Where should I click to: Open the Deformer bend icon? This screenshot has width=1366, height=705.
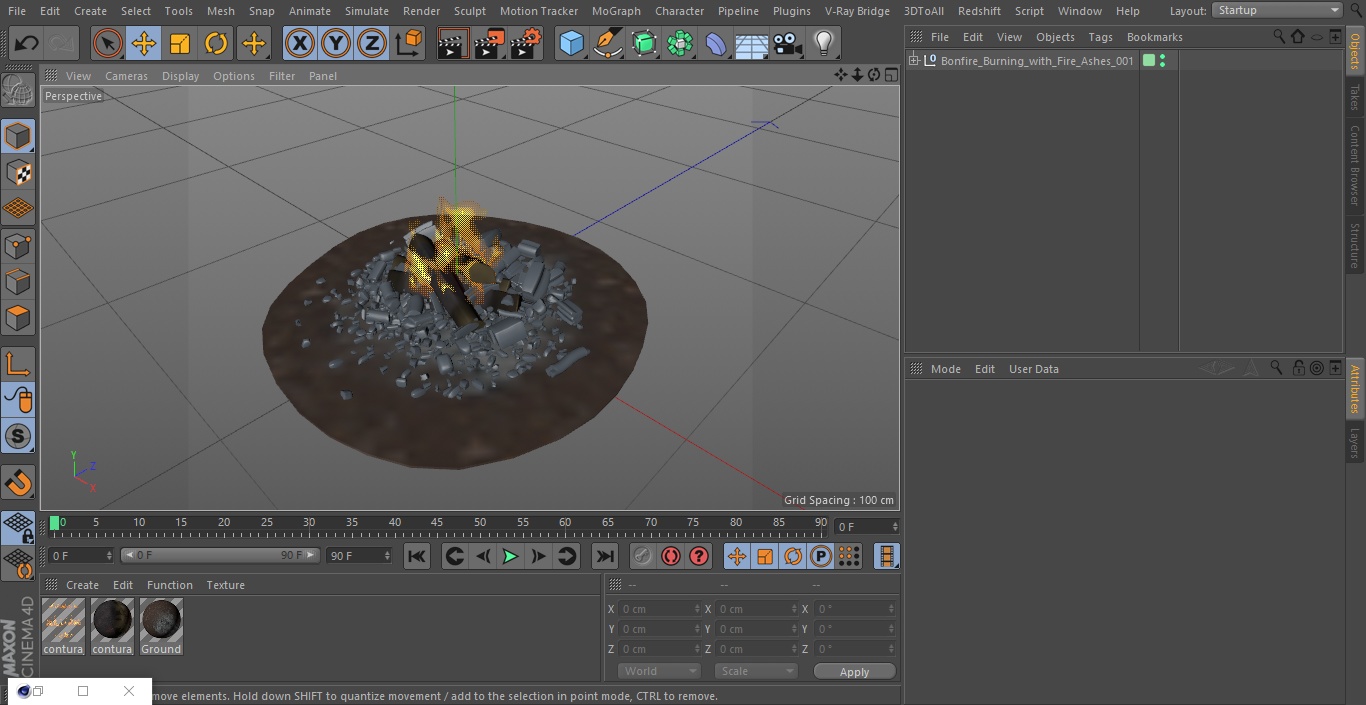[716, 44]
